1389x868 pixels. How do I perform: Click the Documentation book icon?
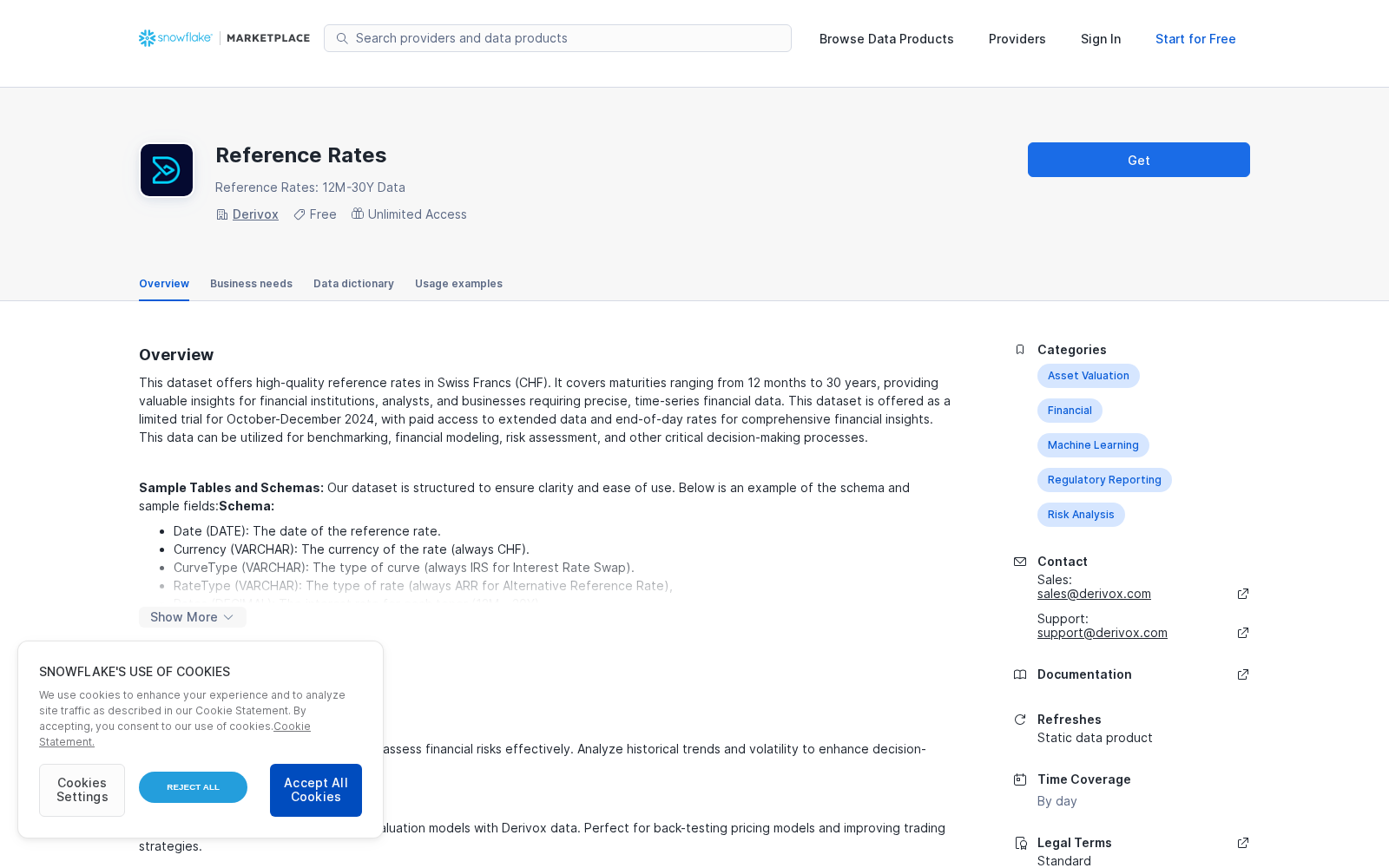click(x=1020, y=674)
